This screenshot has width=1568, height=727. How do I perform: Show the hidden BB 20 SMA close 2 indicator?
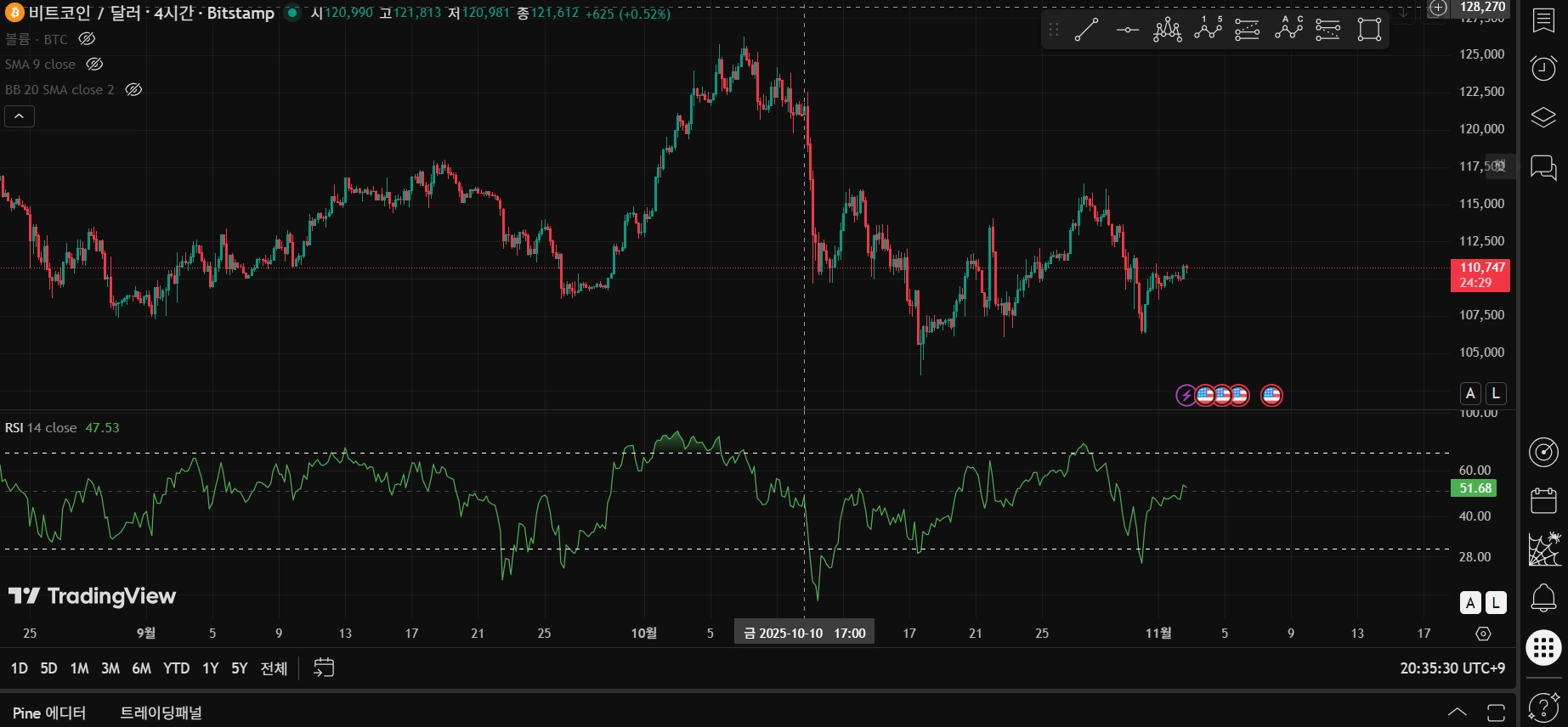(133, 90)
